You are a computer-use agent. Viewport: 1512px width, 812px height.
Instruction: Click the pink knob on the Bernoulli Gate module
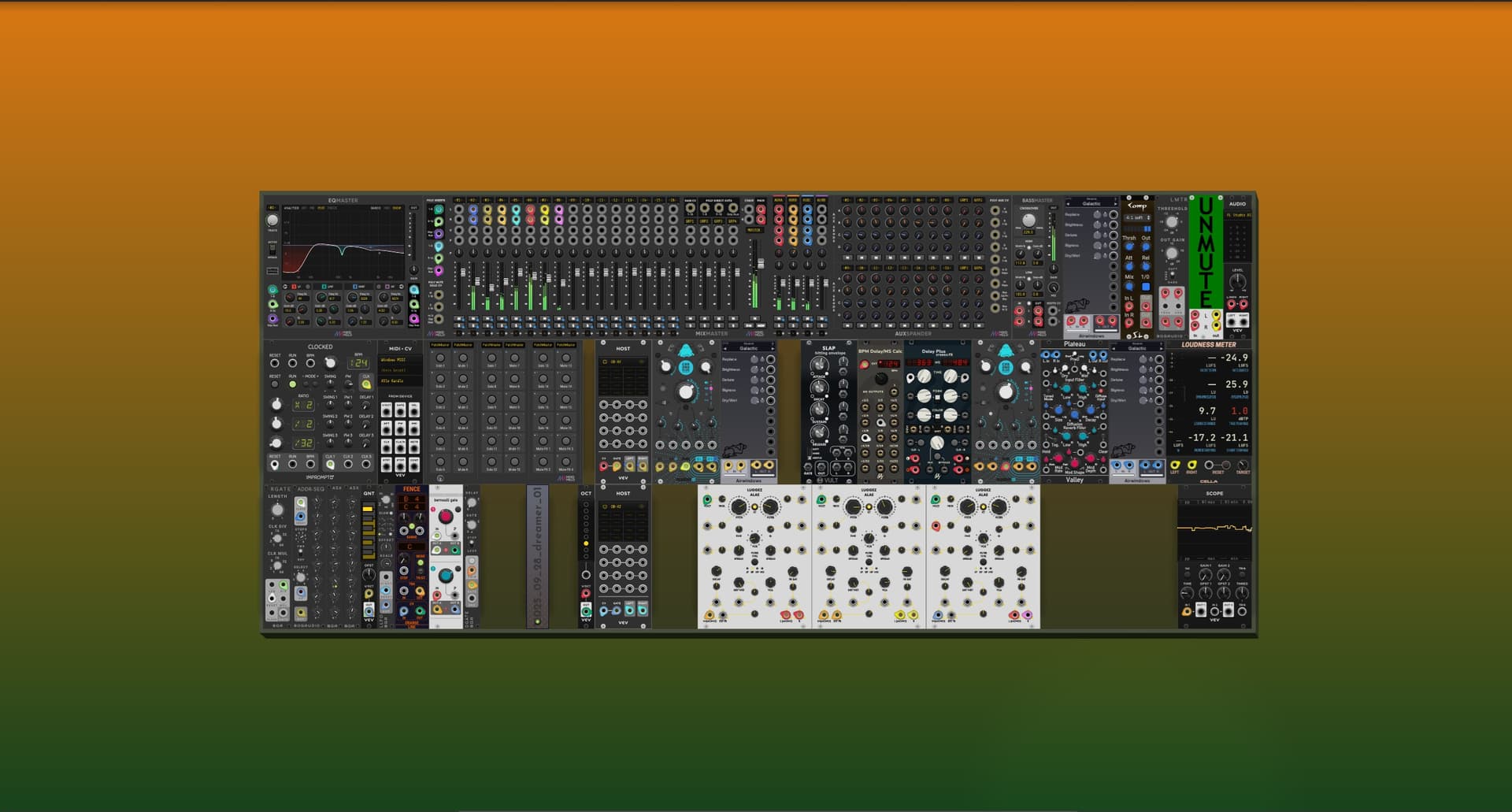pos(446,517)
